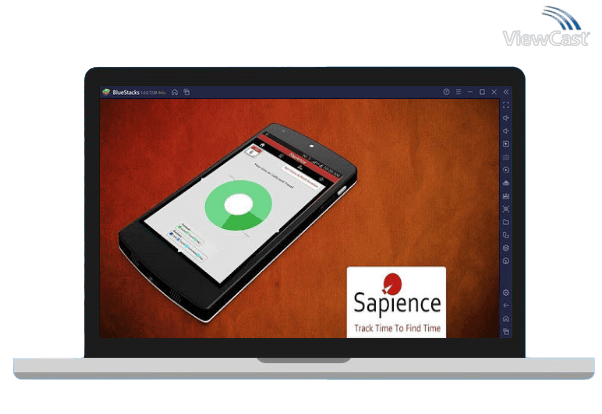The height and width of the screenshot is (414, 602).
Task: Maximize the BlueStacks window
Action: 482,92
